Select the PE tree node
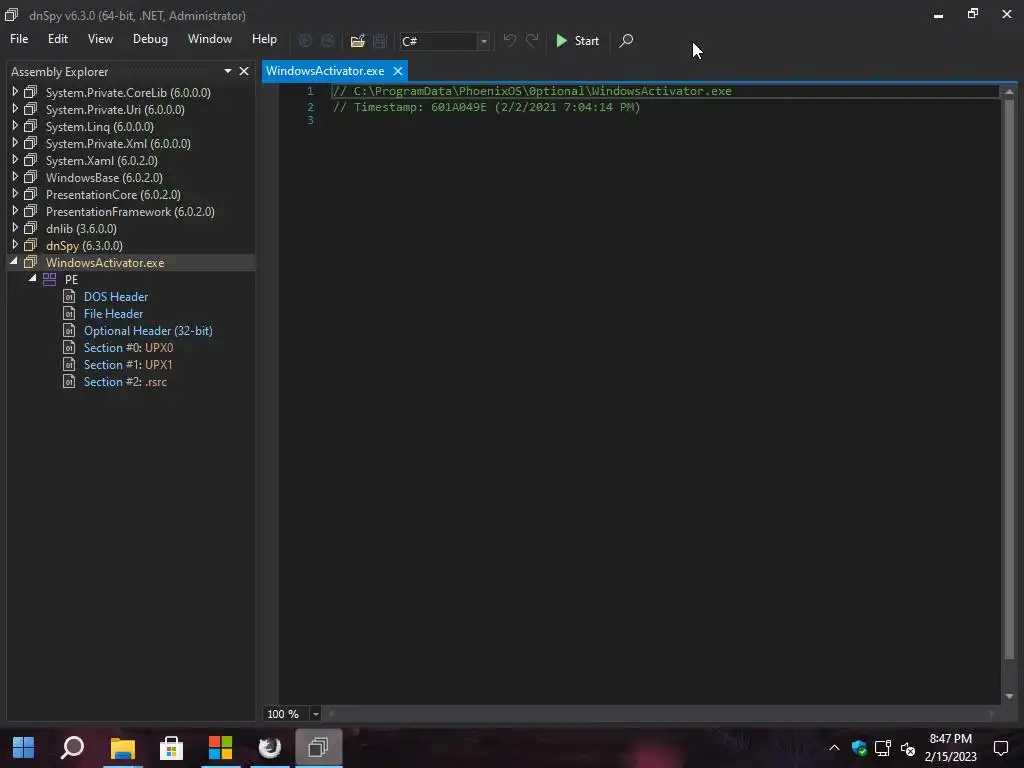1024x768 pixels. tap(71, 280)
